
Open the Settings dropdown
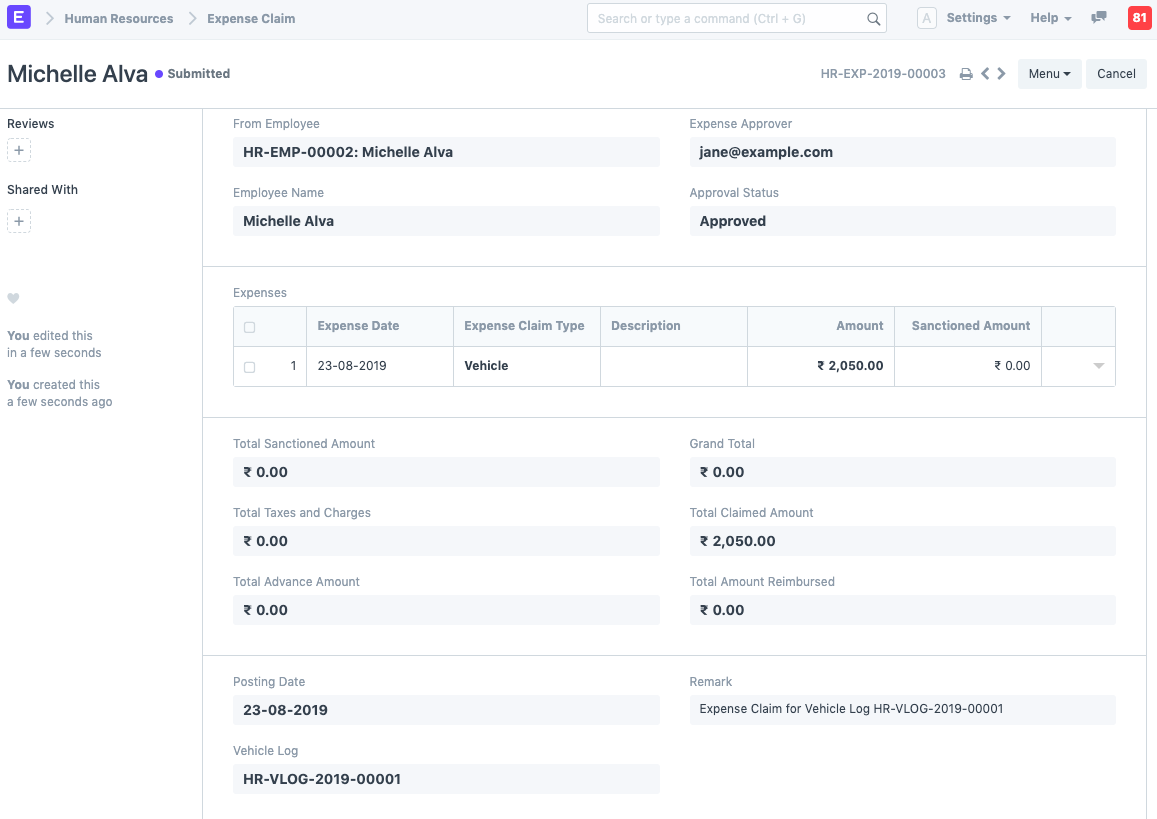[977, 18]
